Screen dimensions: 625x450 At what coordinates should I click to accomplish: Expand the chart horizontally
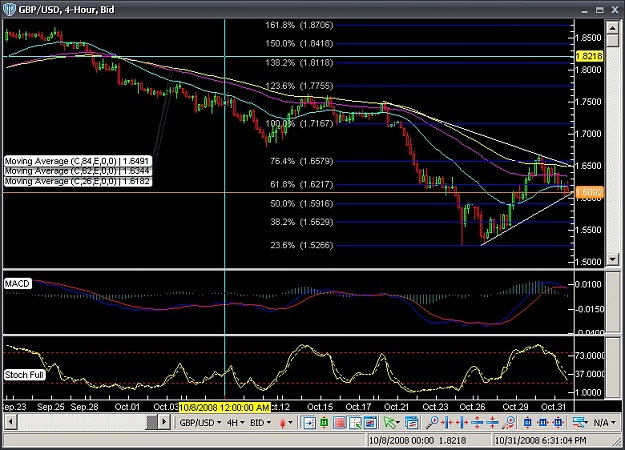point(462,422)
